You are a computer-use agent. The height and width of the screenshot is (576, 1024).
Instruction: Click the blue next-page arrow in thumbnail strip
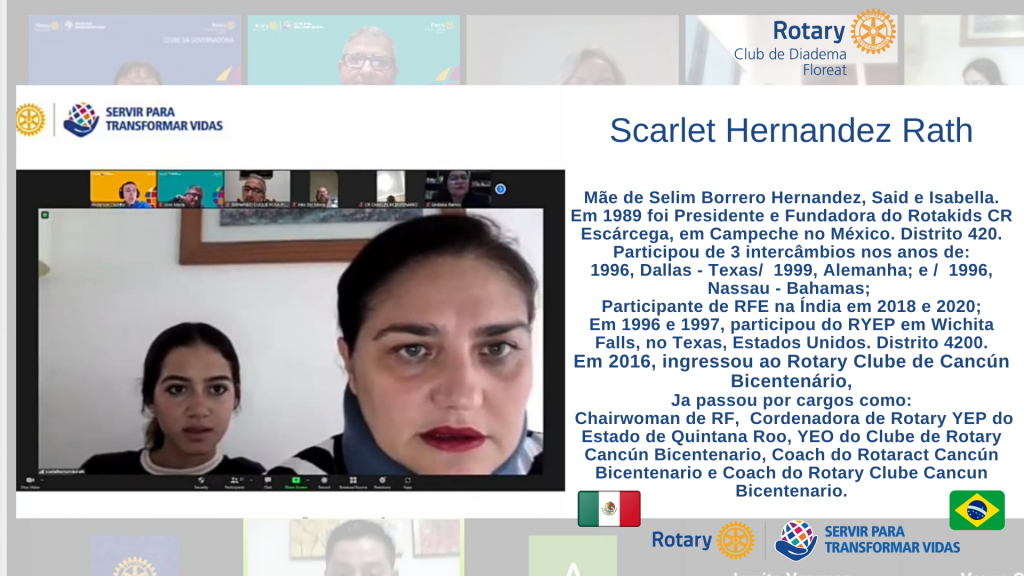500,188
